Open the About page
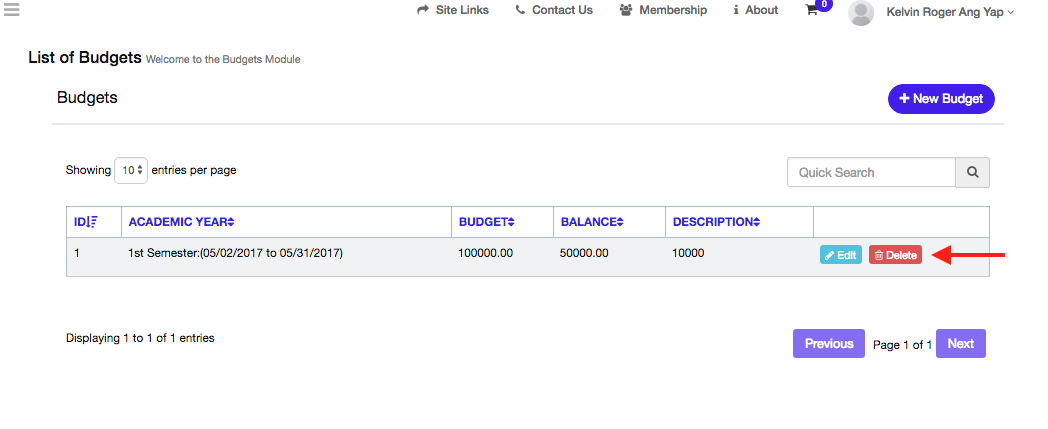 click(755, 10)
